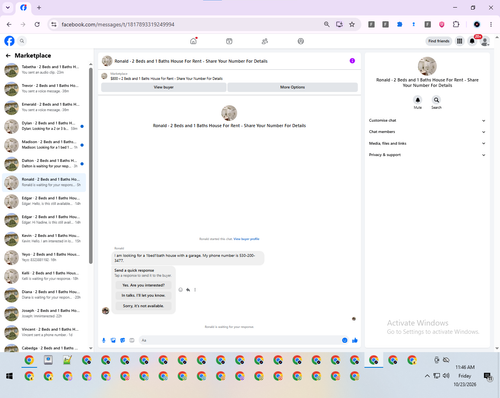The height and width of the screenshot is (398, 500).
Task: Open Chrome three-dot menu
Action: (491, 24)
